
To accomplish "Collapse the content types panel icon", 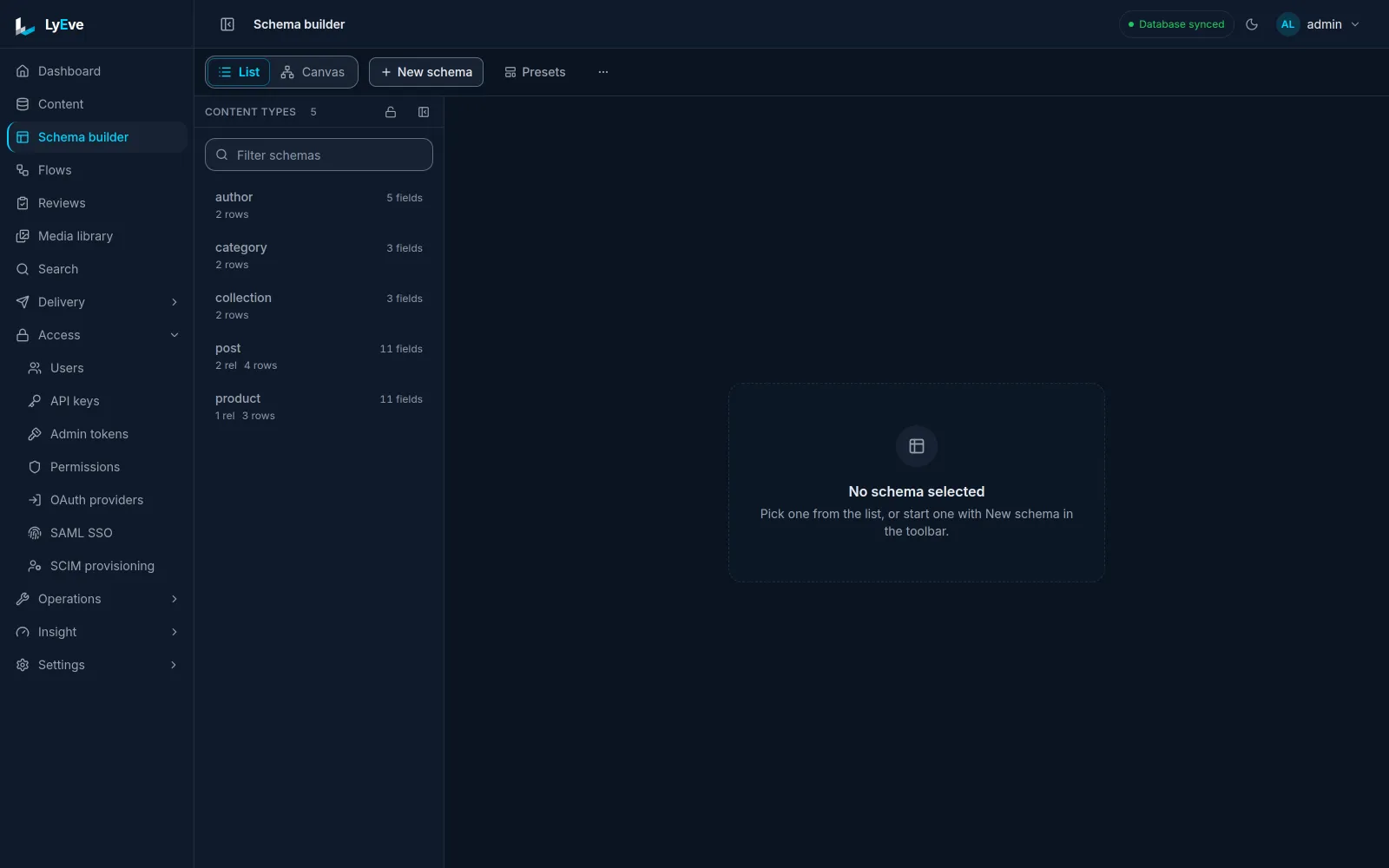I will (x=424, y=112).
